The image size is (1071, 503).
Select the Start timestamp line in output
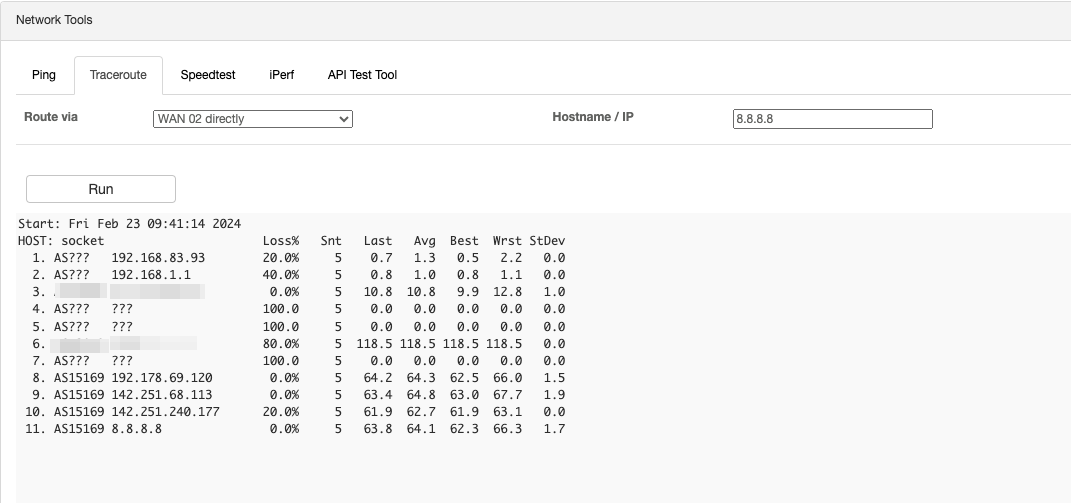[130, 224]
